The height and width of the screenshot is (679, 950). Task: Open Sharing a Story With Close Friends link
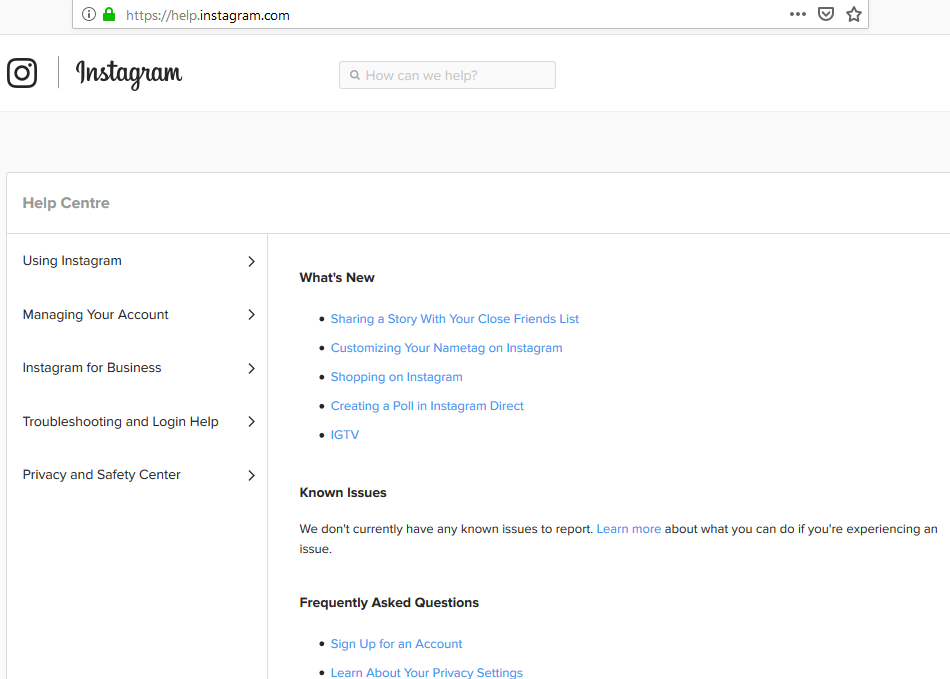pyautogui.click(x=455, y=319)
